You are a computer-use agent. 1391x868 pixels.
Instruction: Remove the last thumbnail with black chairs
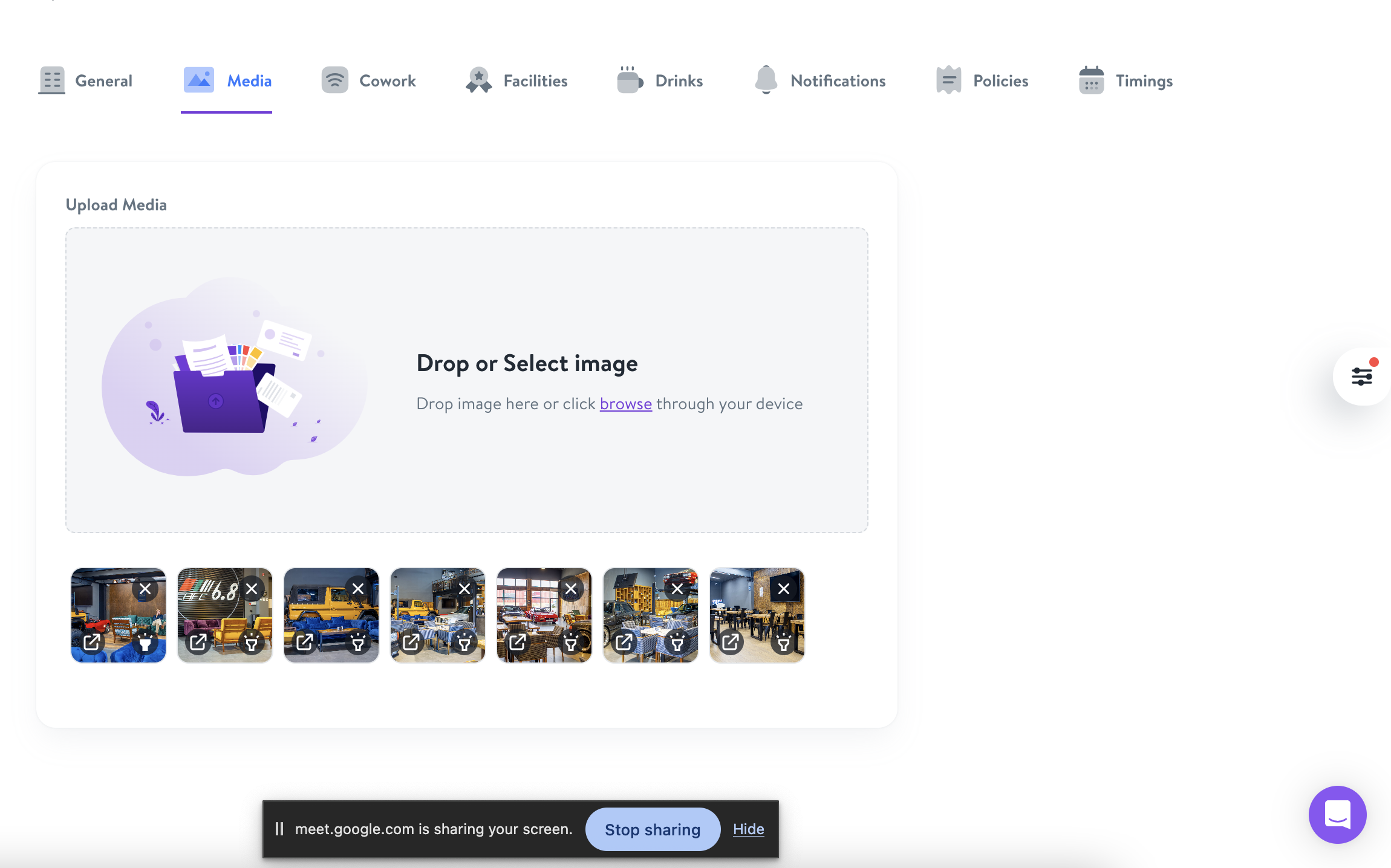pos(784,589)
